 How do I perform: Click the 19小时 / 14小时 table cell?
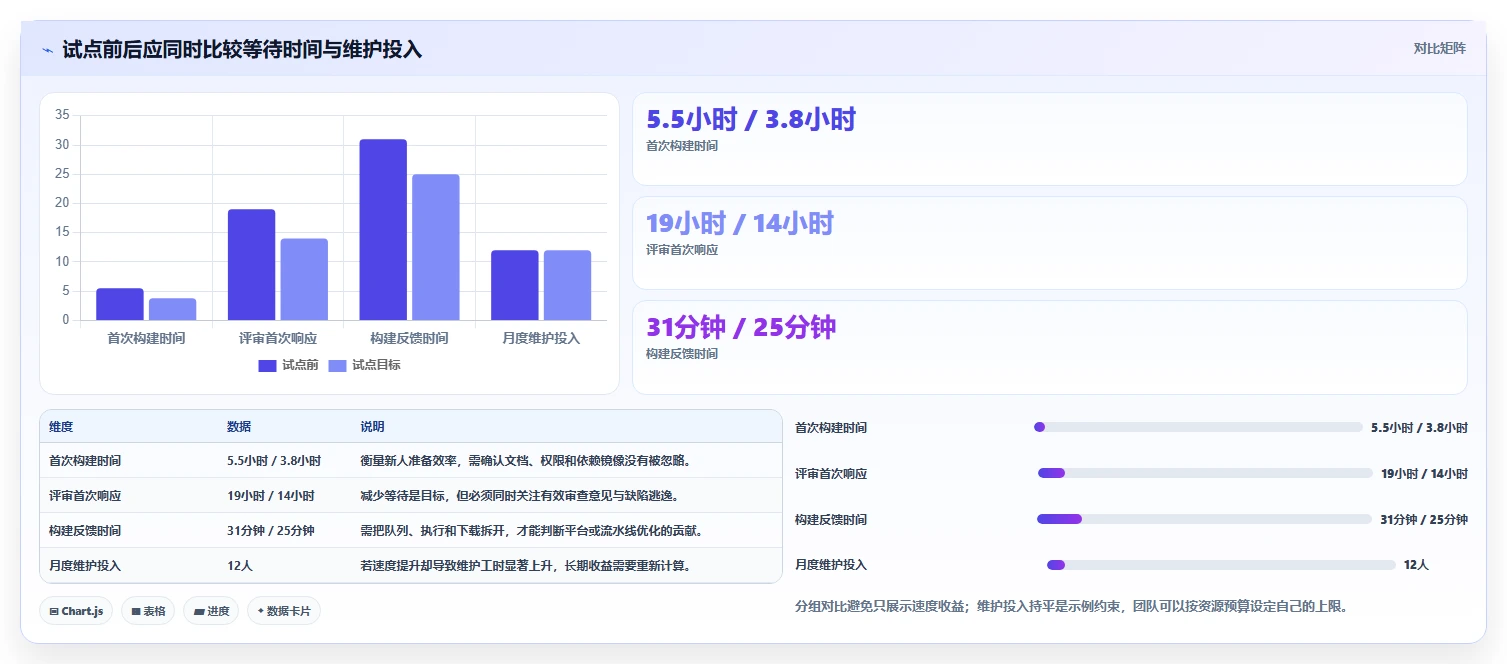click(x=271, y=496)
